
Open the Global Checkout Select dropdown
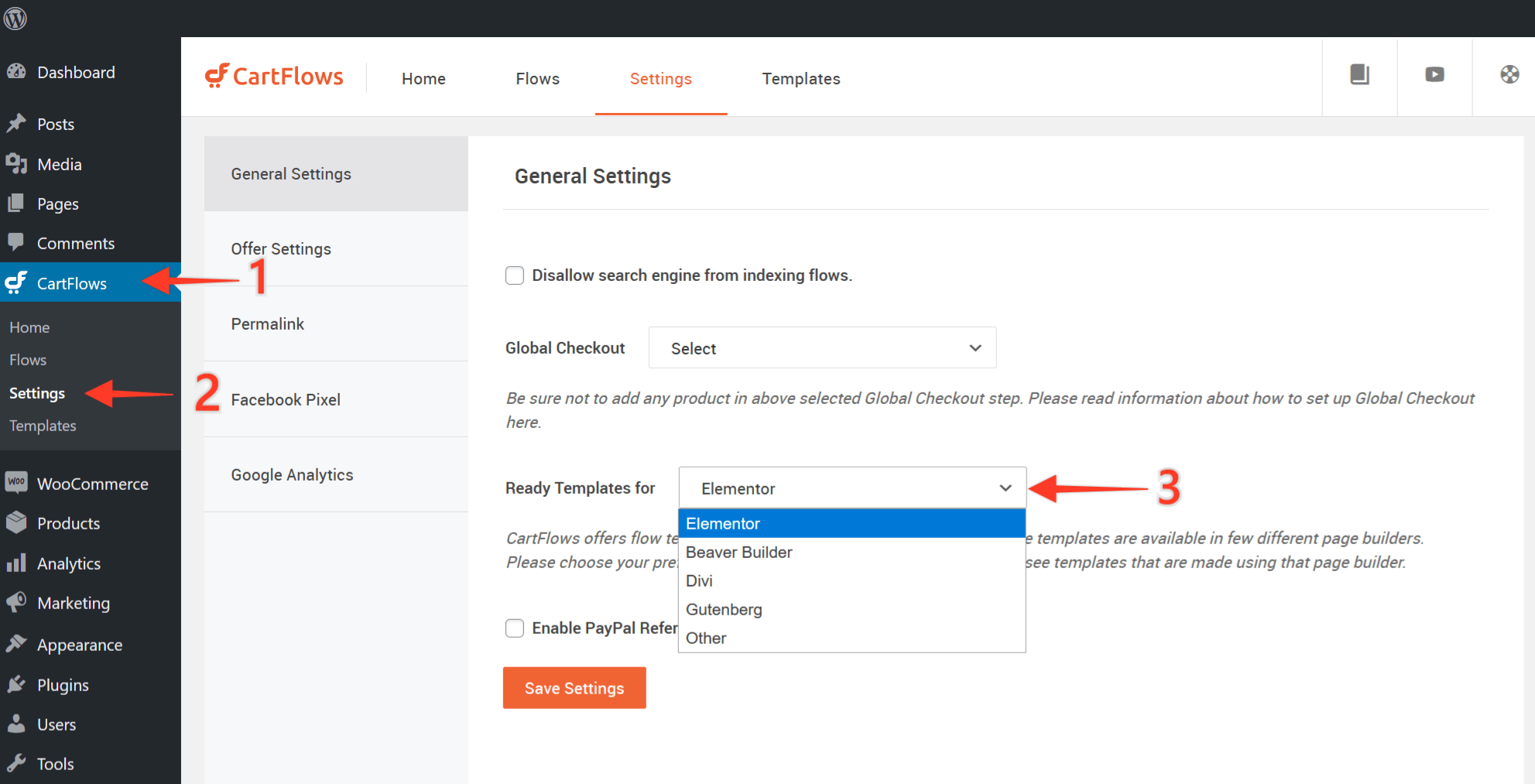[x=822, y=348]
